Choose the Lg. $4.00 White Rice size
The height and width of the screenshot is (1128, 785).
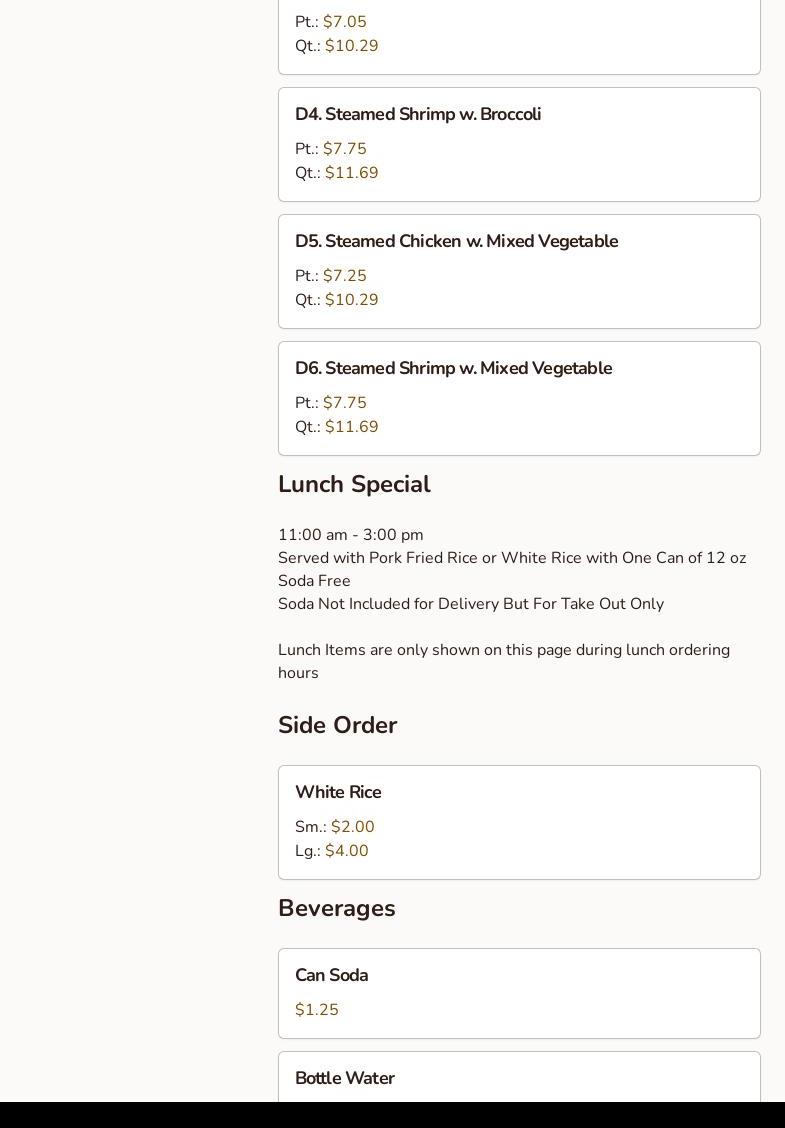click(346, 851)
